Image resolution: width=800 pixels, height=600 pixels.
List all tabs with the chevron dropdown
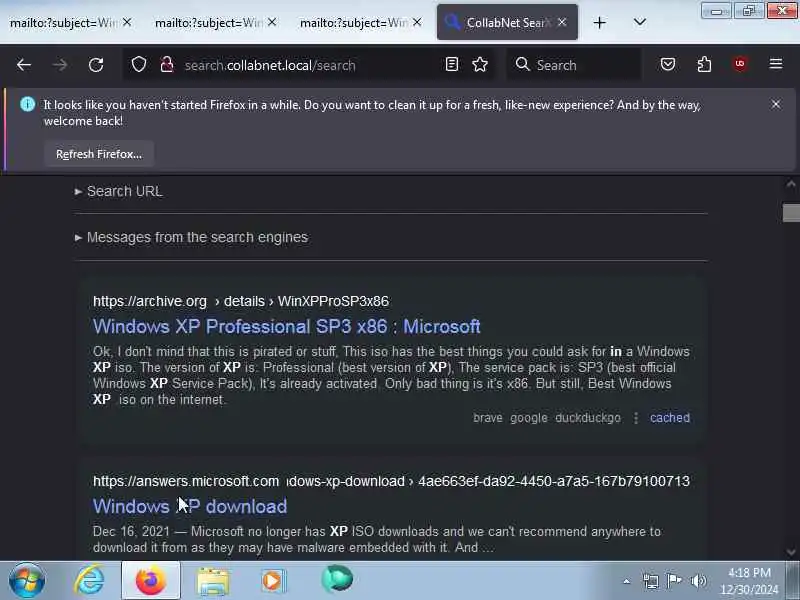tap(639, 22)
